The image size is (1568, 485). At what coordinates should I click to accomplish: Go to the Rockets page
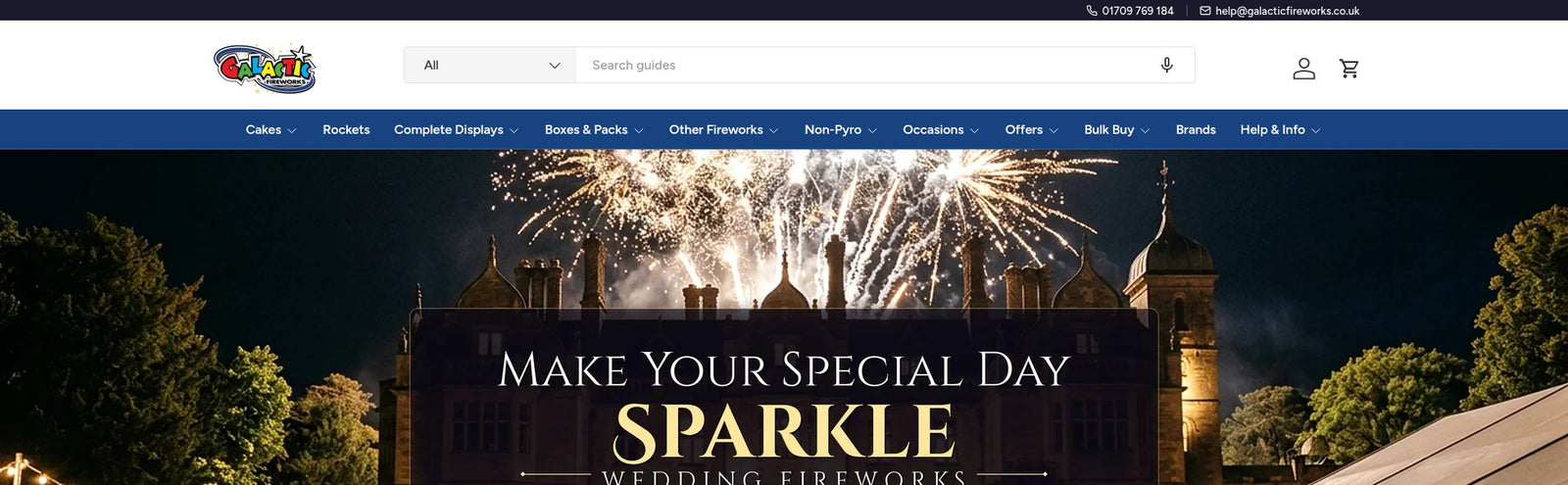click(x=346, y=129)
